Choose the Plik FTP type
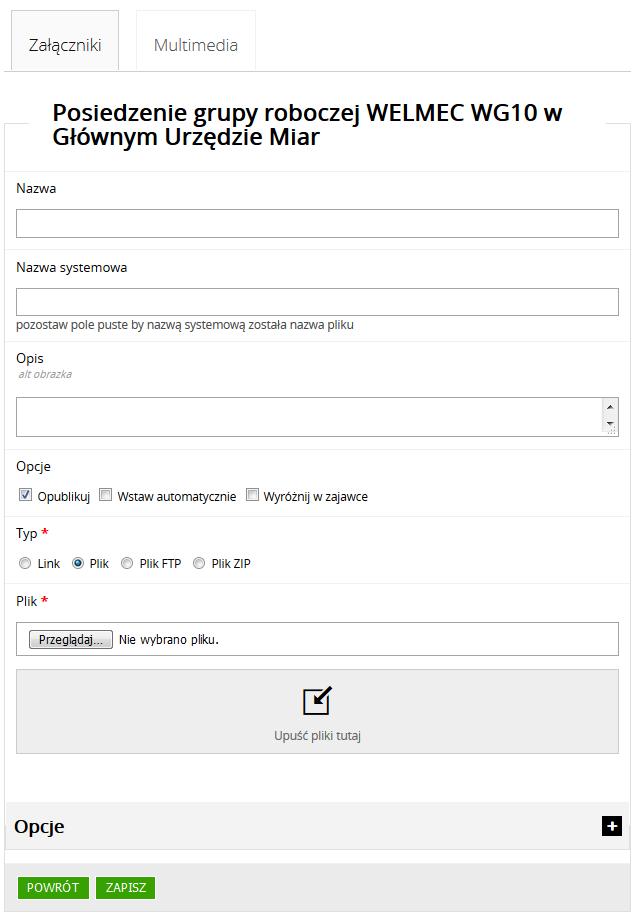635x920 pixels. click(x=127, y=563)
